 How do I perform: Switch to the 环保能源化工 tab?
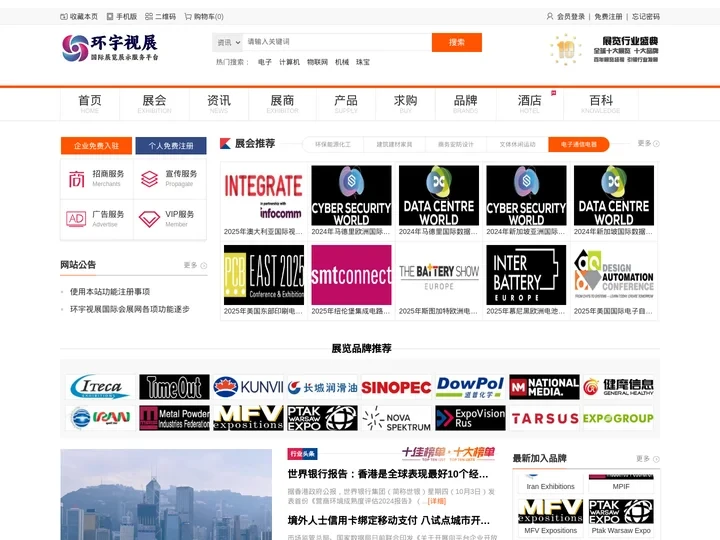tap(333, 144)
